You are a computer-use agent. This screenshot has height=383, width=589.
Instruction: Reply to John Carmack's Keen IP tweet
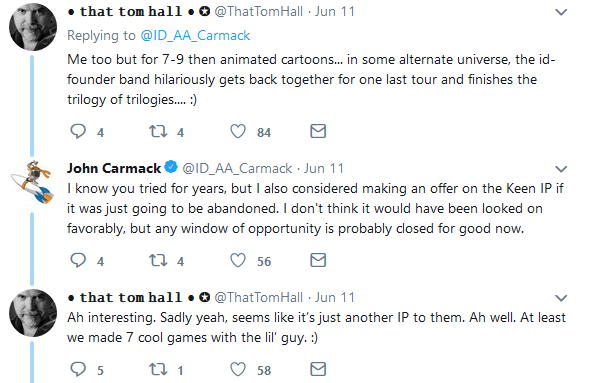[78, 260]
